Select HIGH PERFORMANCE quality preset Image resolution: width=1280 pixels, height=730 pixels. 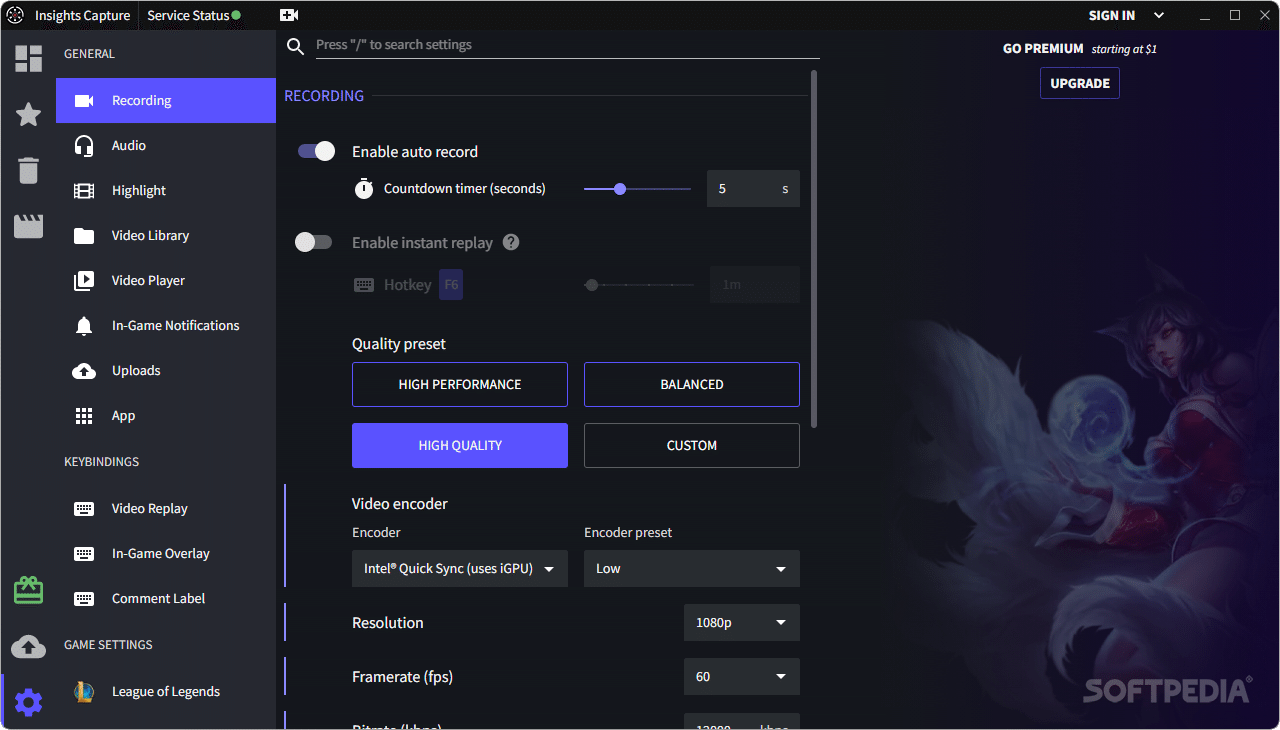coord(460,384)
